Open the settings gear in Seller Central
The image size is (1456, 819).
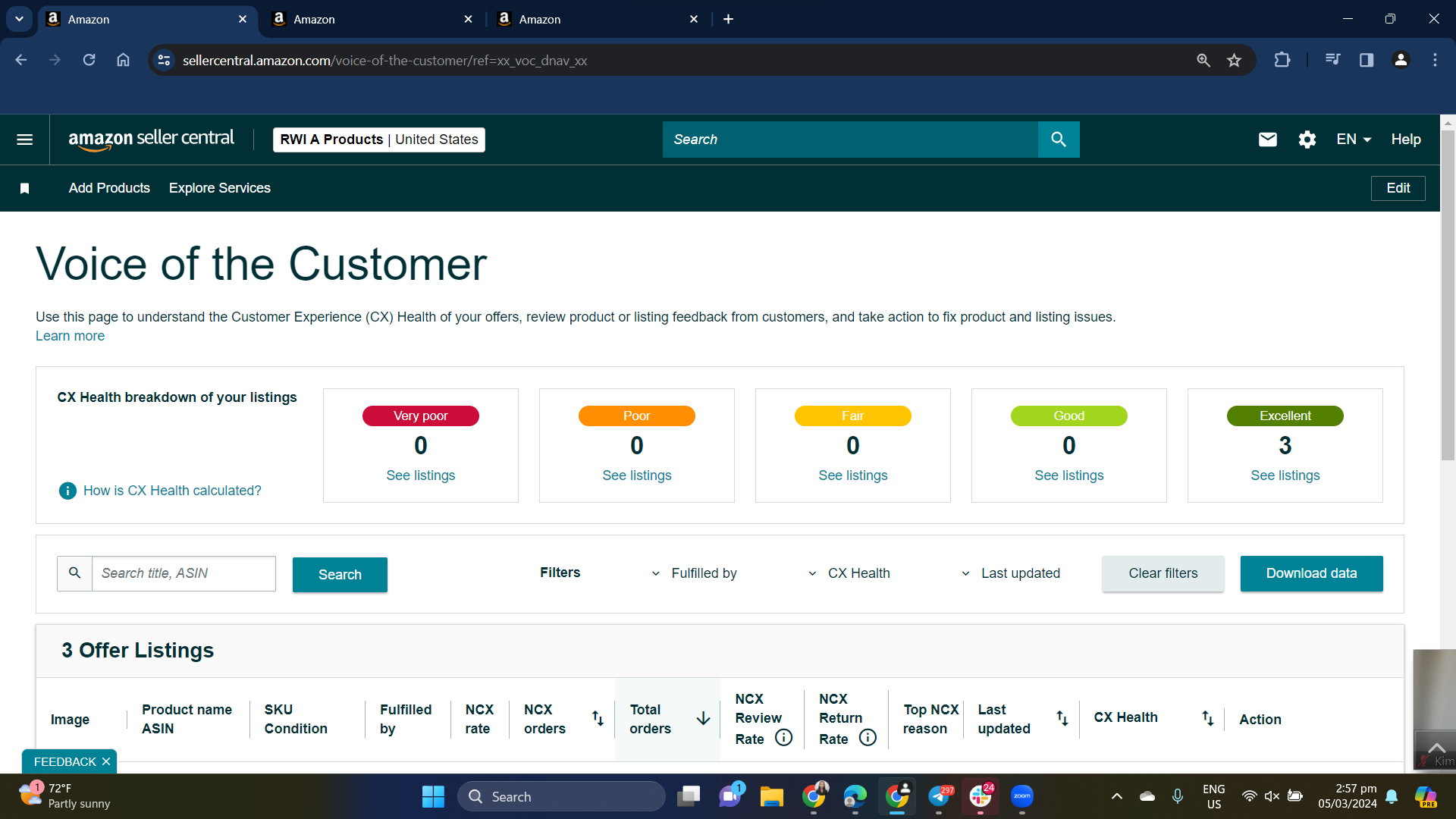coord(1307,140)
